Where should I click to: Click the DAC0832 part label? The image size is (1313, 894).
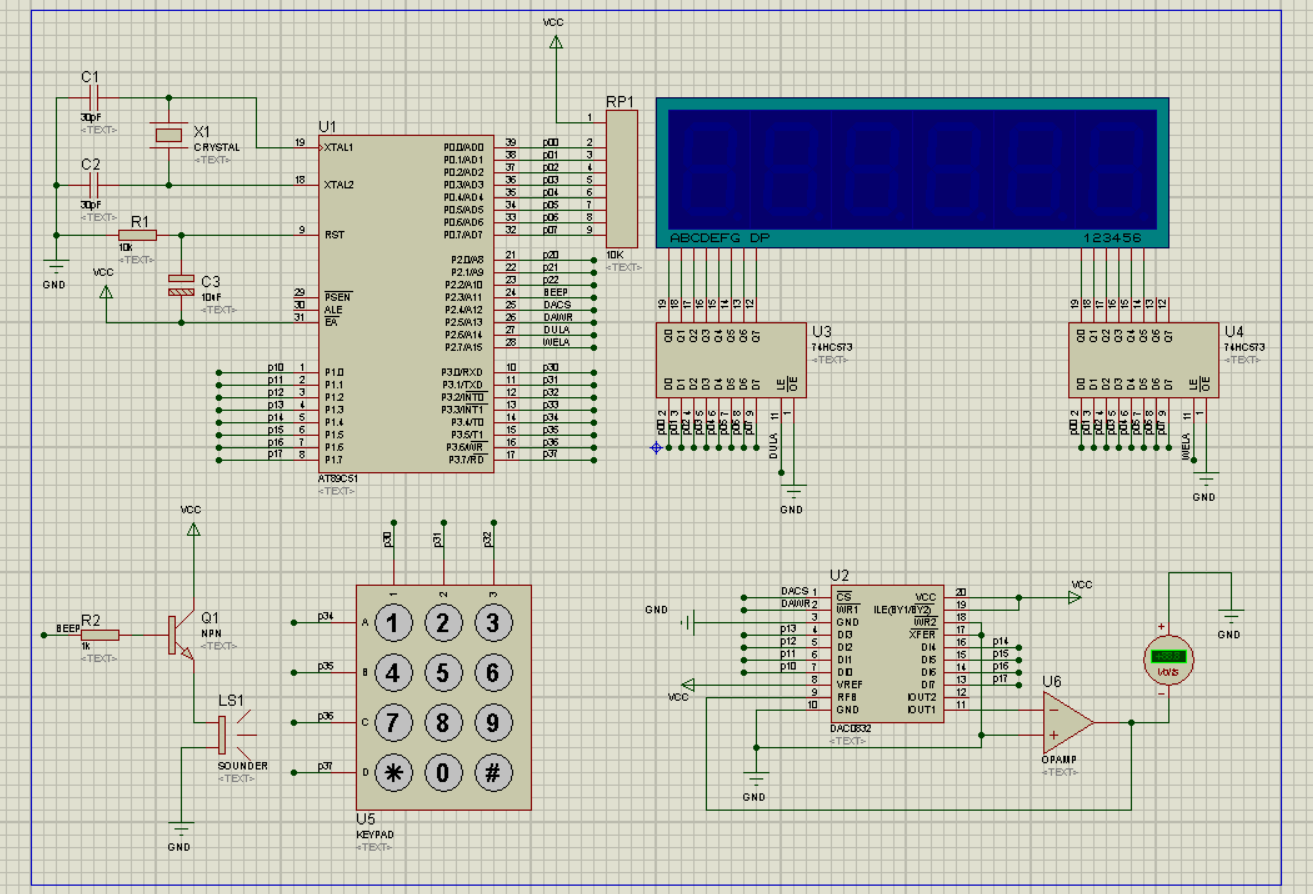coord(850,729)
